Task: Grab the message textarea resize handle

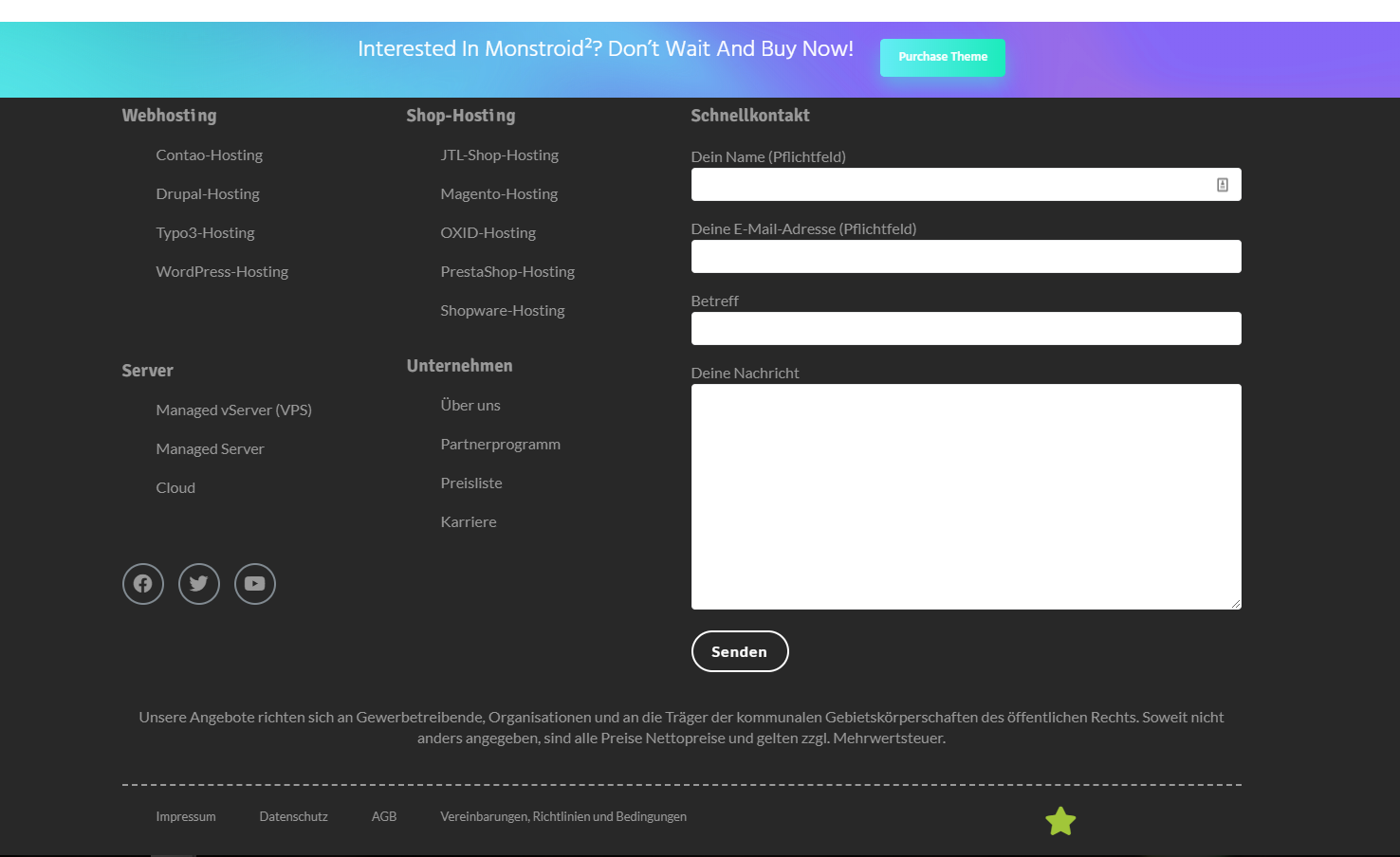Action: pos(1236,604)
